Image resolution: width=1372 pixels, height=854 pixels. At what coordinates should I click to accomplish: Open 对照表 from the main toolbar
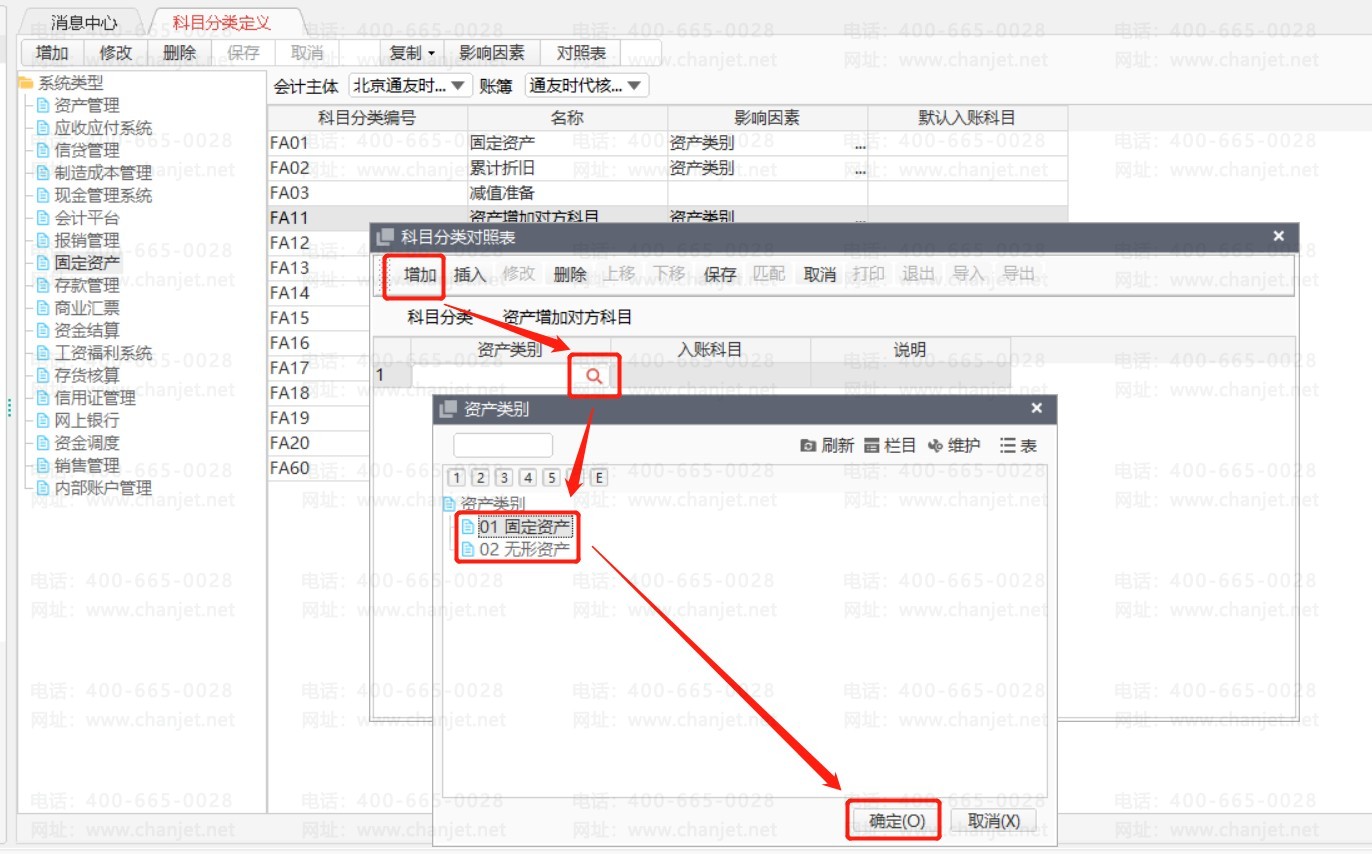pos(581,53)
